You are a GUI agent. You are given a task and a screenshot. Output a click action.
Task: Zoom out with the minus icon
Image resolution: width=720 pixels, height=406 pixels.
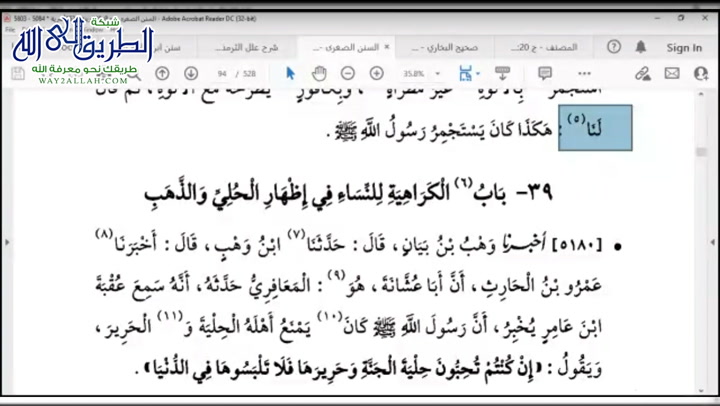[x=348, y=73]
